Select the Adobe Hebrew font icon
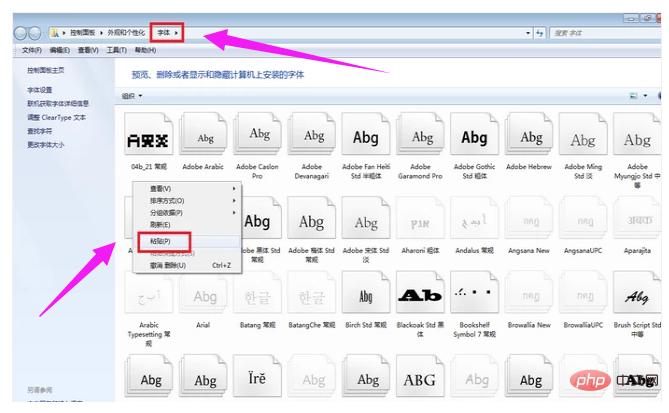 (529, 135)
